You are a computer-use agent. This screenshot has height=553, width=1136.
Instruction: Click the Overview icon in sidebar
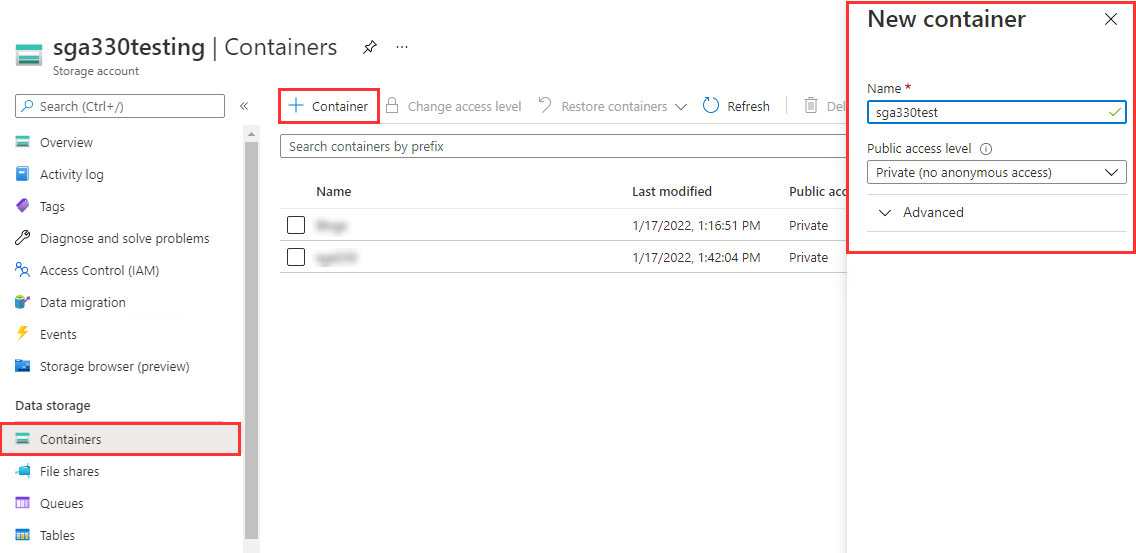[x=22, y=142]
